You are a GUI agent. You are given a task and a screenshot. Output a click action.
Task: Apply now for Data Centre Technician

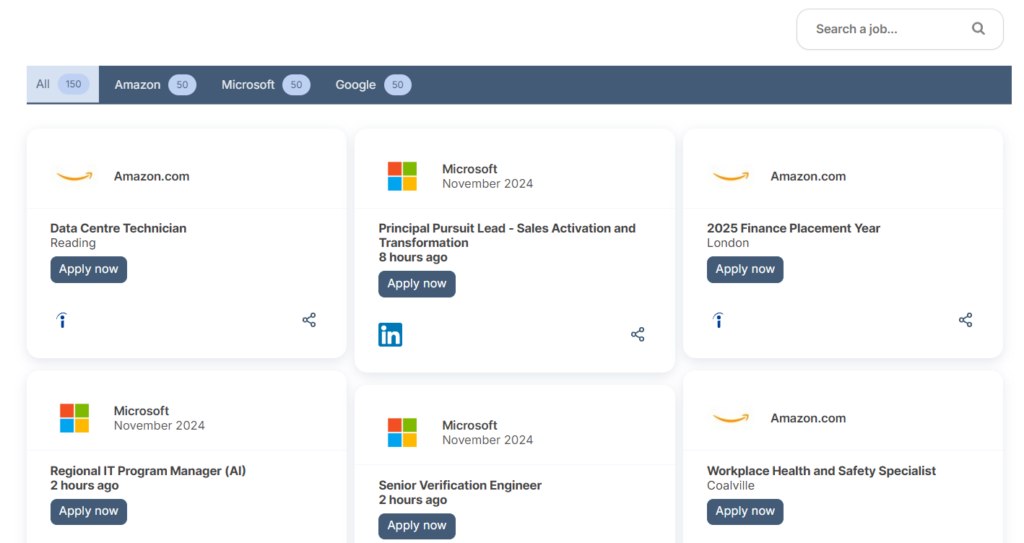[x=89, y=269]
